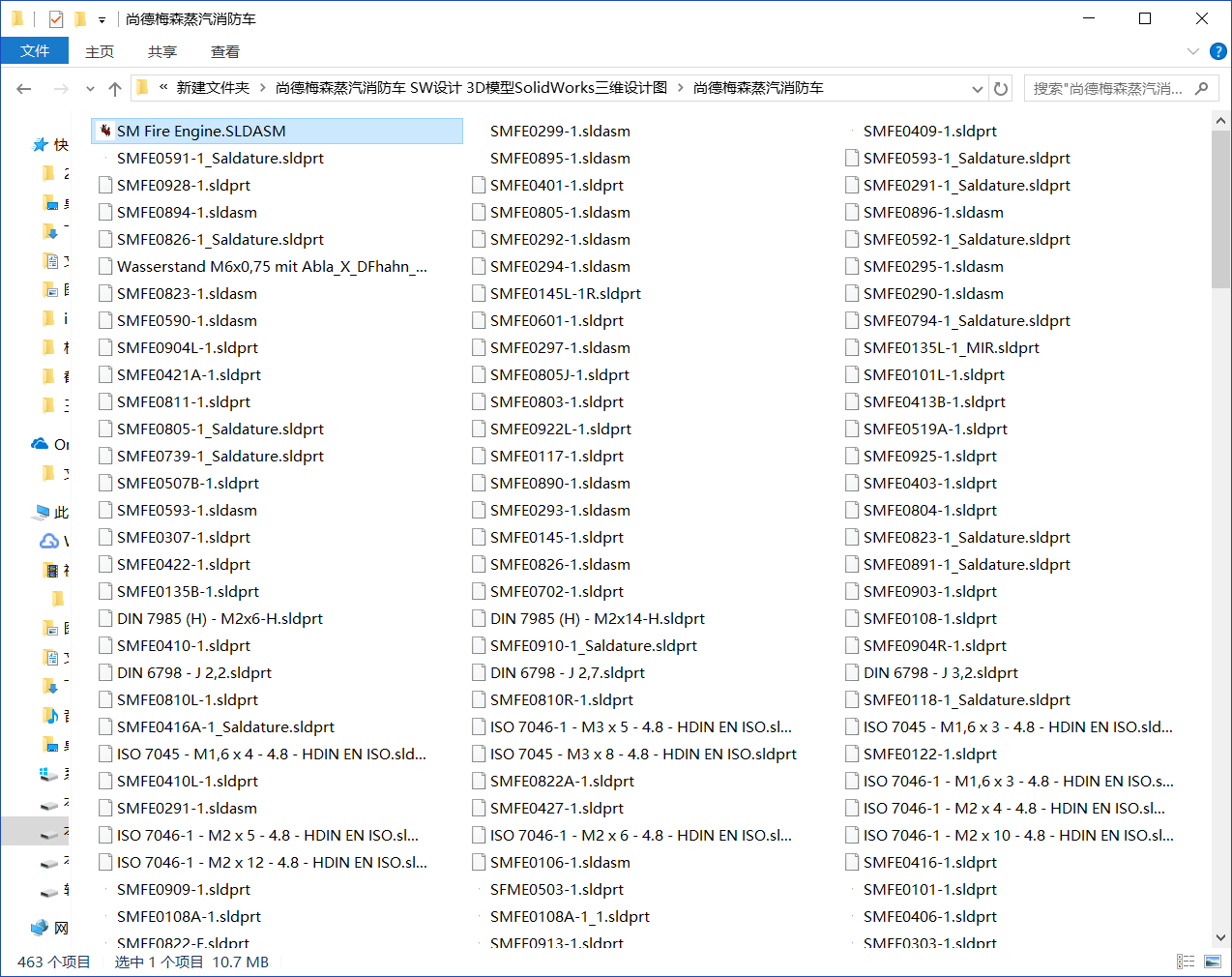Select file SFME0503-1.sldprt

pos(556,889)
